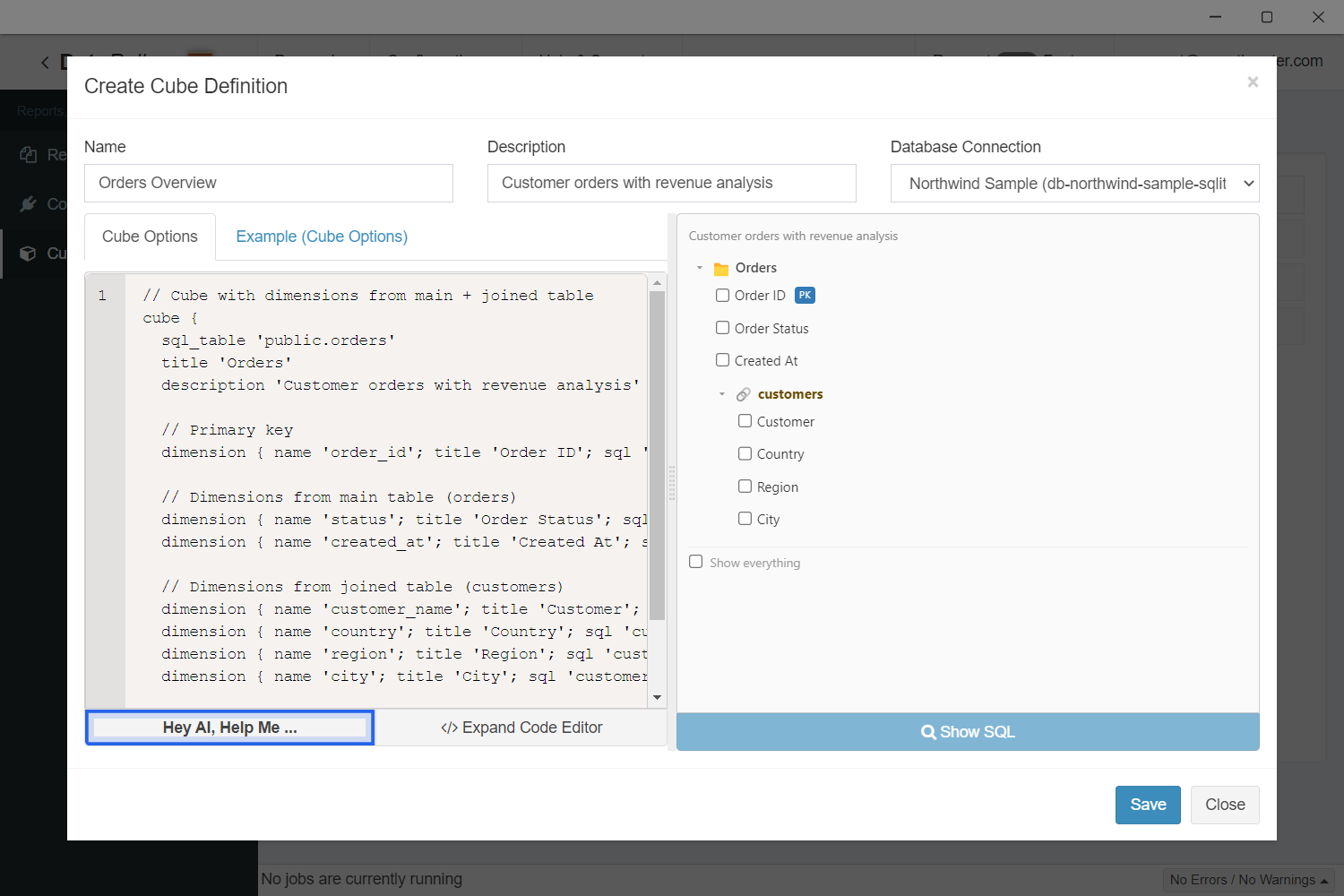This screenshot has width=1344, height=896.
Task: Click the code editor scroll up arrow
Action: pyautogui.click(x=658, y=282)
